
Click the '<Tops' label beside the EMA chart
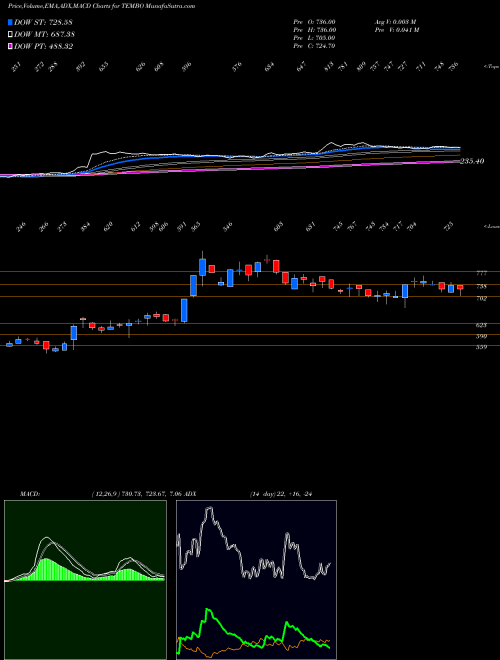tap(491, 66)
